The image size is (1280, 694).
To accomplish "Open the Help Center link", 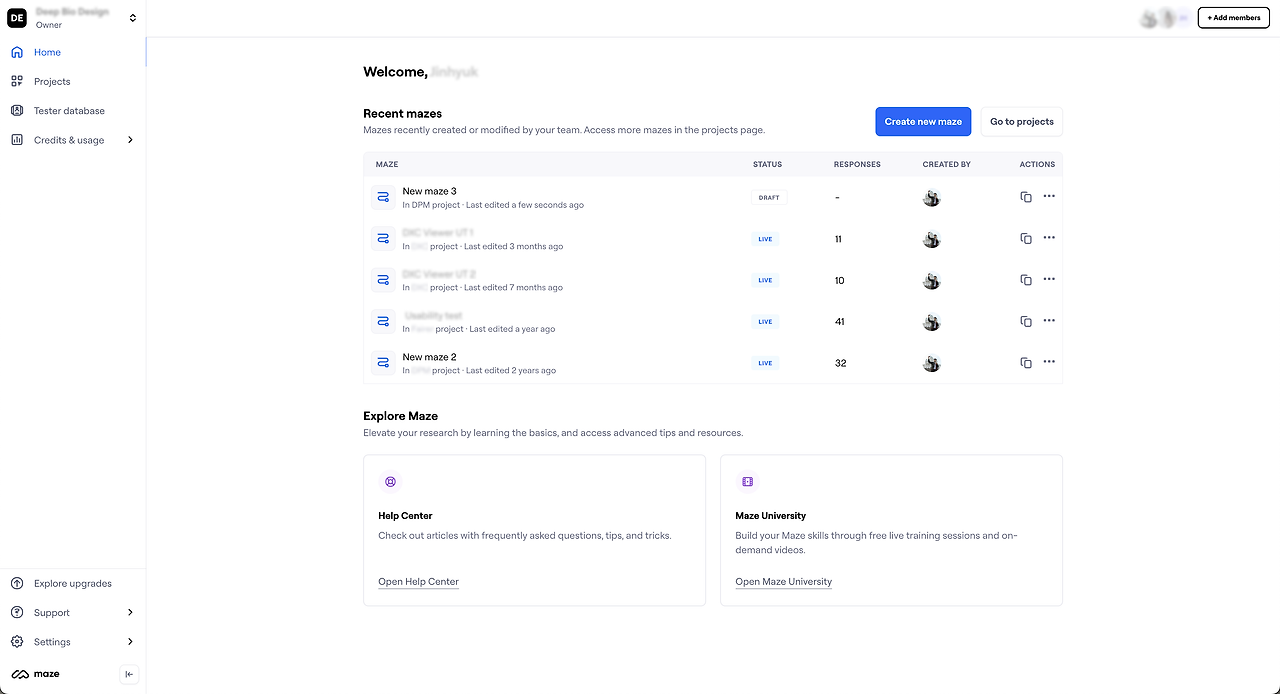I will pos(418,582).
